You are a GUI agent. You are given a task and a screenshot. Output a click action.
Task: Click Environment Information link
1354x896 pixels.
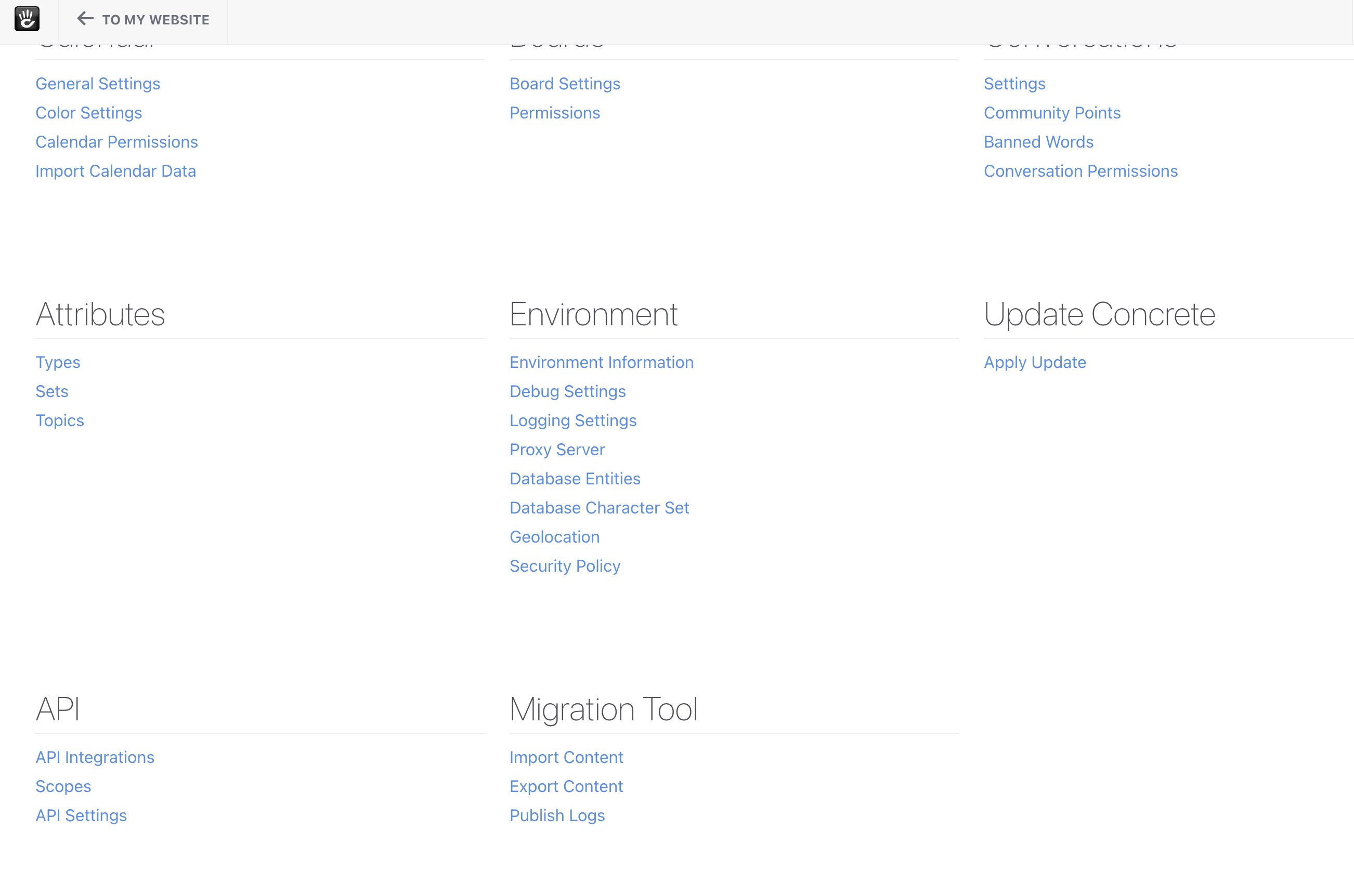point(602,362)
